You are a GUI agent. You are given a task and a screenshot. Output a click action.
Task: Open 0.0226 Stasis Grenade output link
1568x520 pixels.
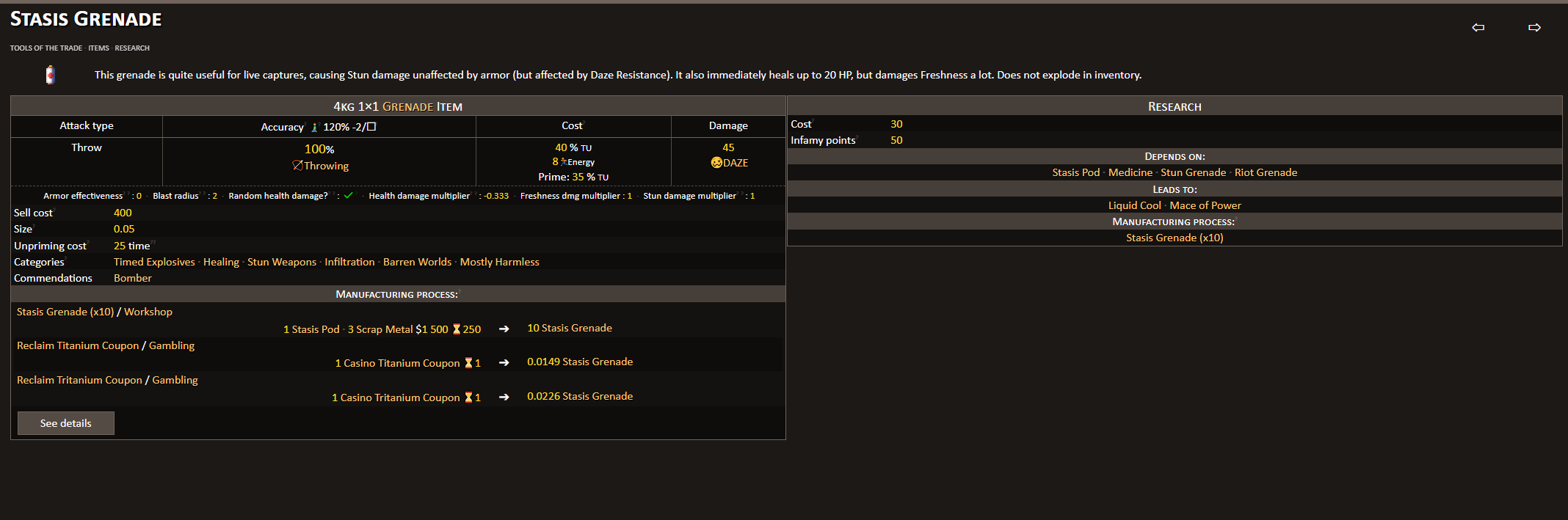(580, 396)
